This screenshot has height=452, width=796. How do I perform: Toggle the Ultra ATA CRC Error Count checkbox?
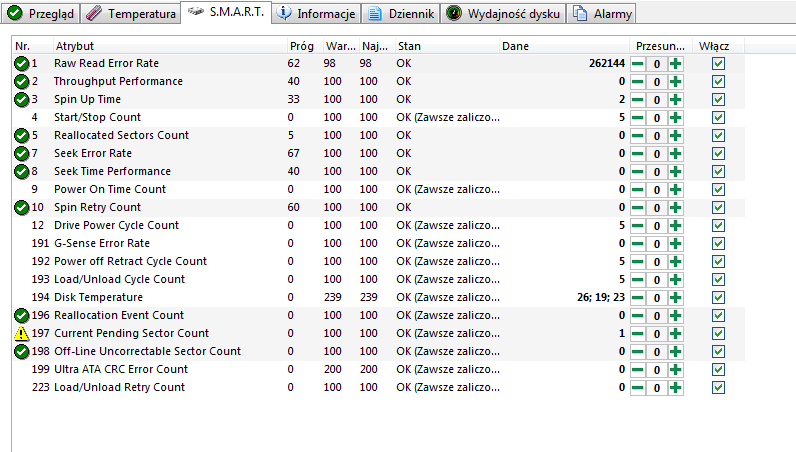[x=718, y=370]
